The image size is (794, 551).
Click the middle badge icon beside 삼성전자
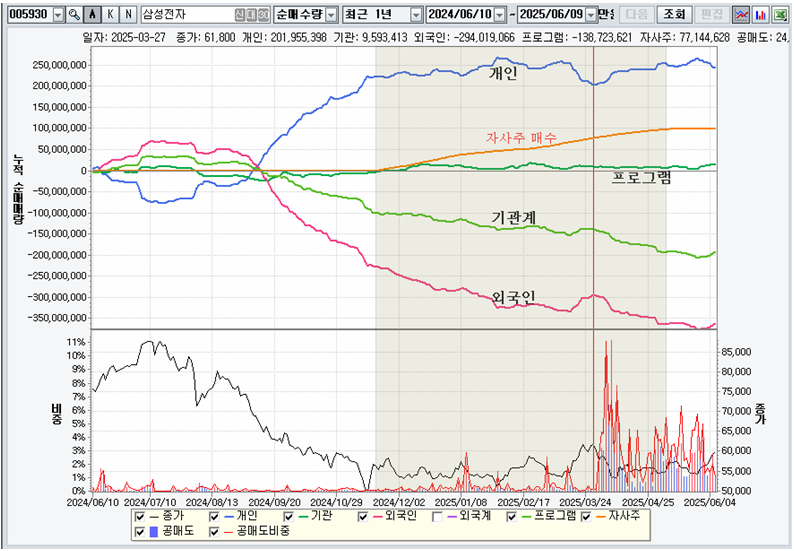coord(252,15)
